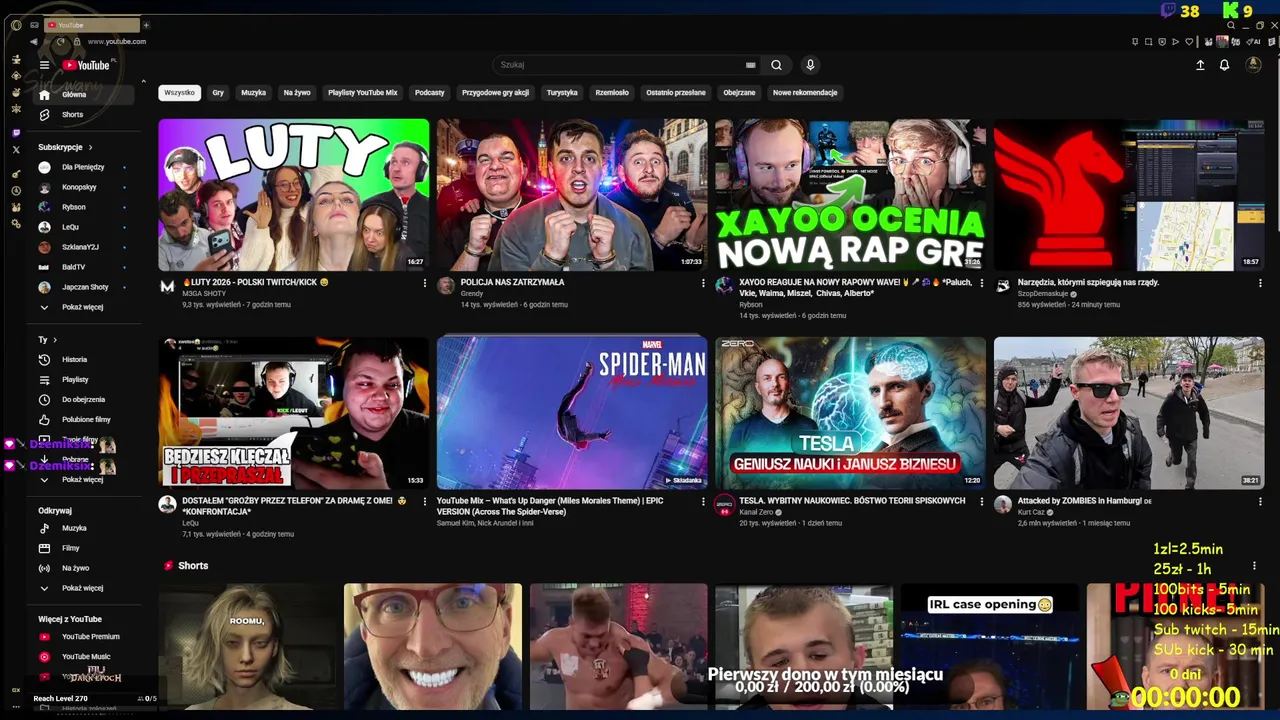
Task: Open options menu for LUTY 2026 video
Action: (425, 283)
